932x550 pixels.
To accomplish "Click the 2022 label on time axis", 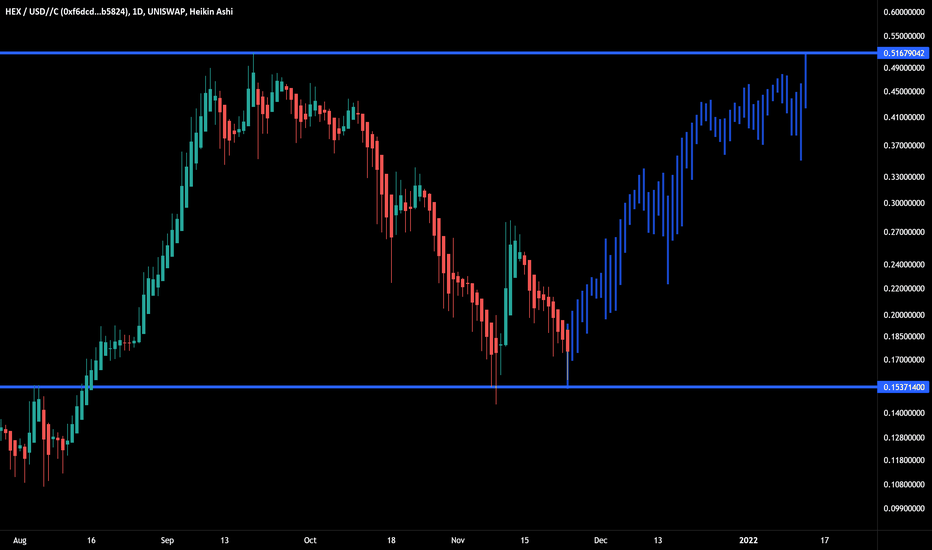I will coord(748,540).
